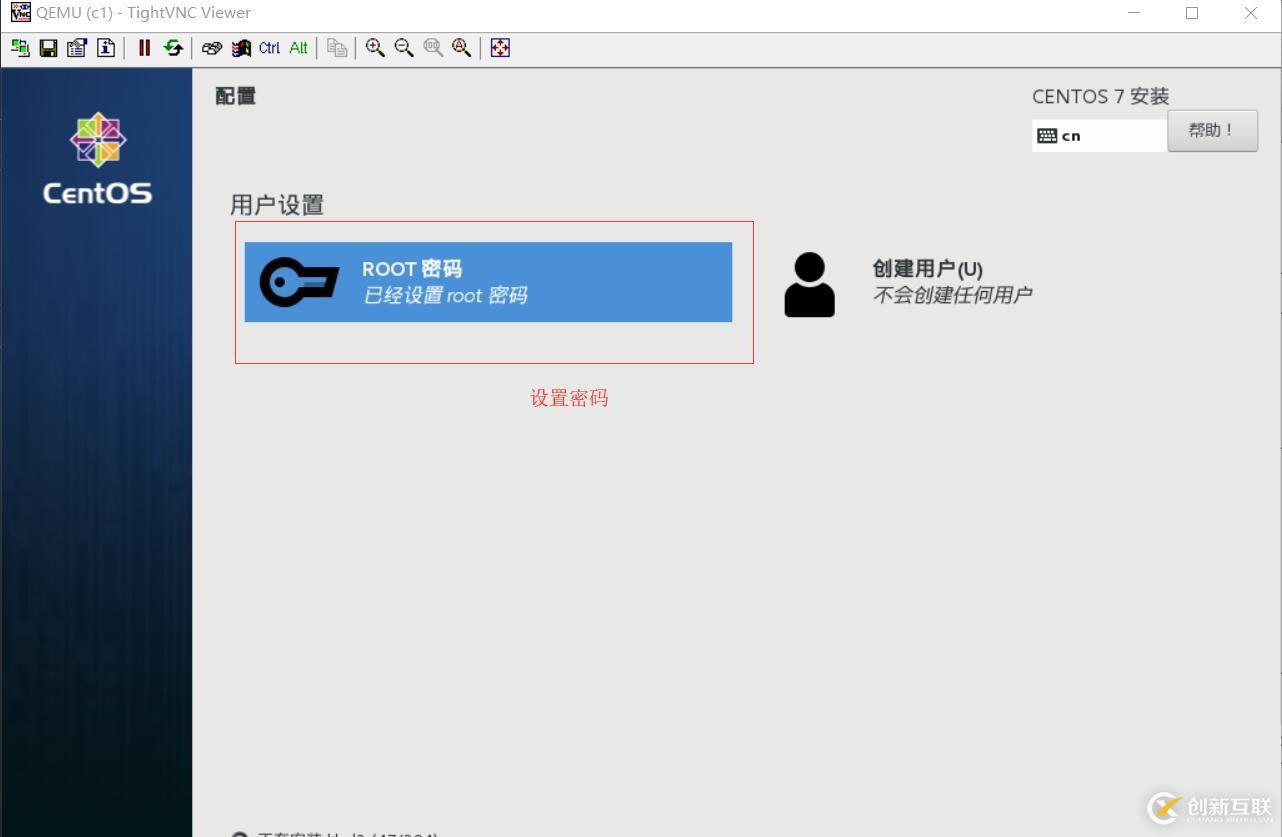Toggle the Alt key toolbar button
Image resolution: width=1282 pixels, height=837 pixels.
click(299, 48)
